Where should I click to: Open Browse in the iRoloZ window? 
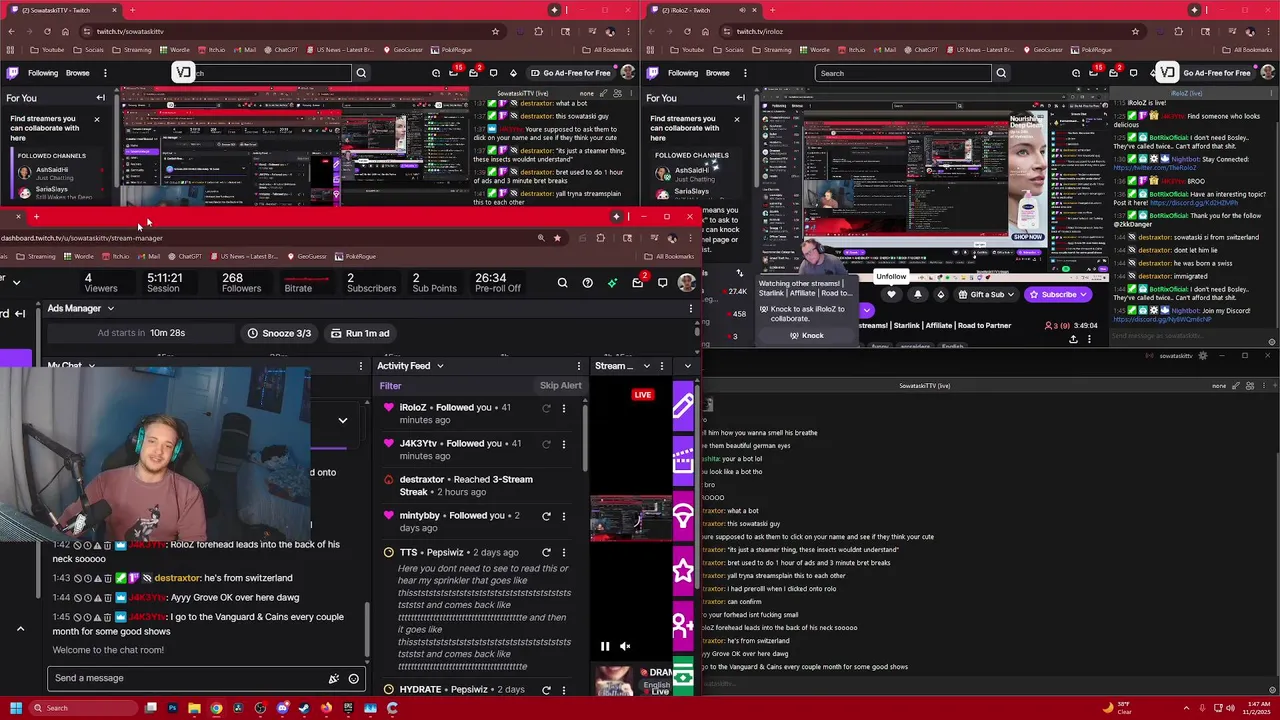pos(718,73)
